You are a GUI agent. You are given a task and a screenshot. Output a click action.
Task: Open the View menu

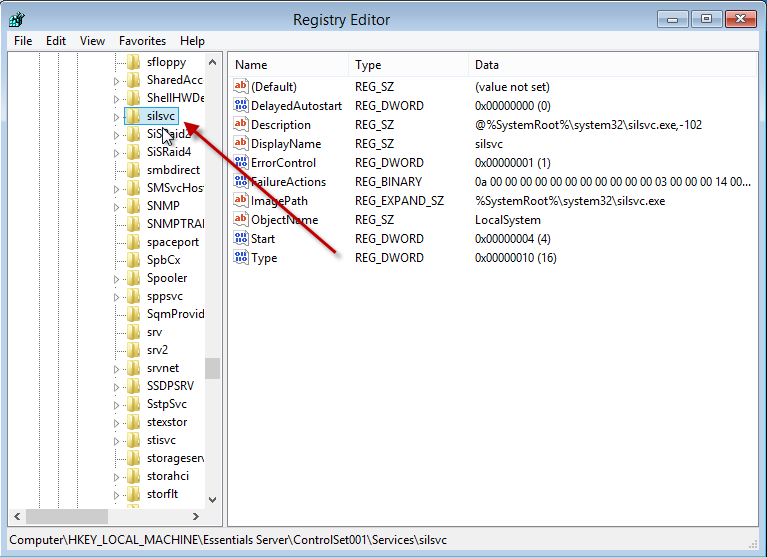pyautogui.click(x=92, y=41)
